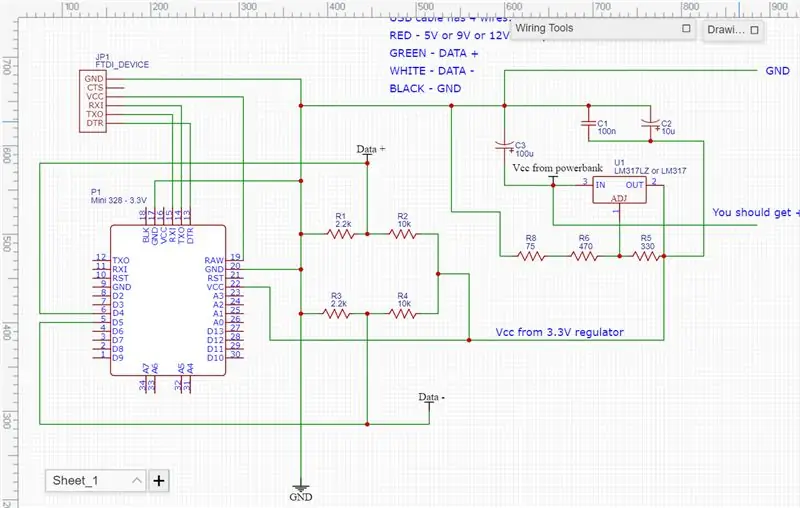Select resistor R5 330
This screenshot has width=800, height=508.
click(x=646, y=256)
